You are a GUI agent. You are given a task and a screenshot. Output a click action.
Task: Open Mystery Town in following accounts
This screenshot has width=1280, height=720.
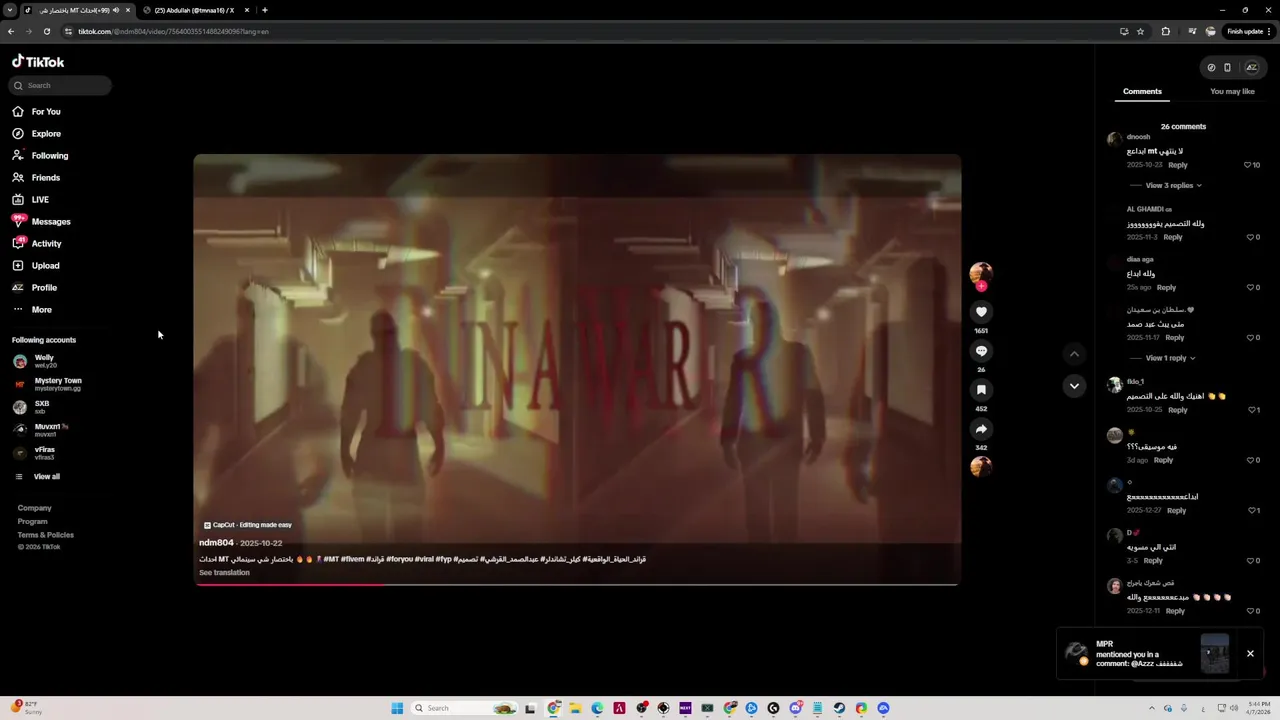pyautogui.click(x=47, y=384)
